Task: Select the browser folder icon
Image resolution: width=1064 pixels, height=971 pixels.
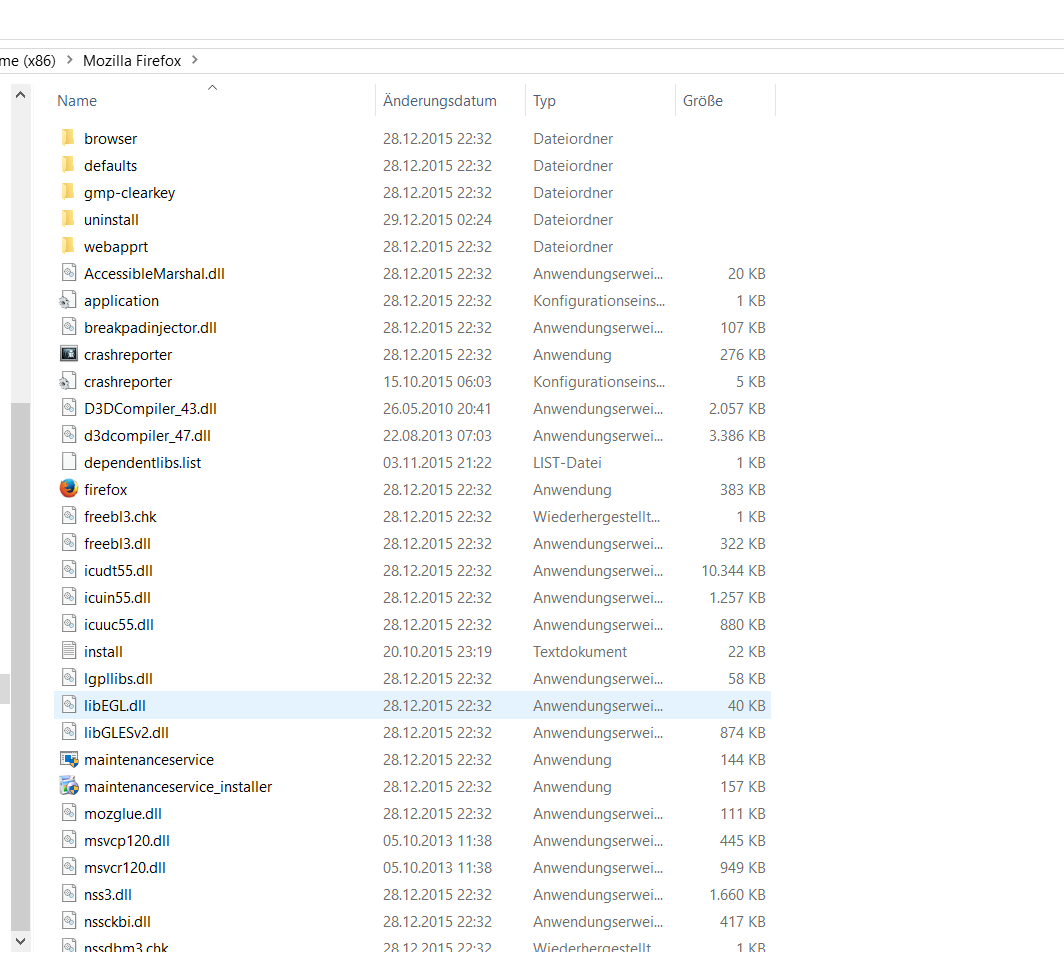Action: [68, 138]
